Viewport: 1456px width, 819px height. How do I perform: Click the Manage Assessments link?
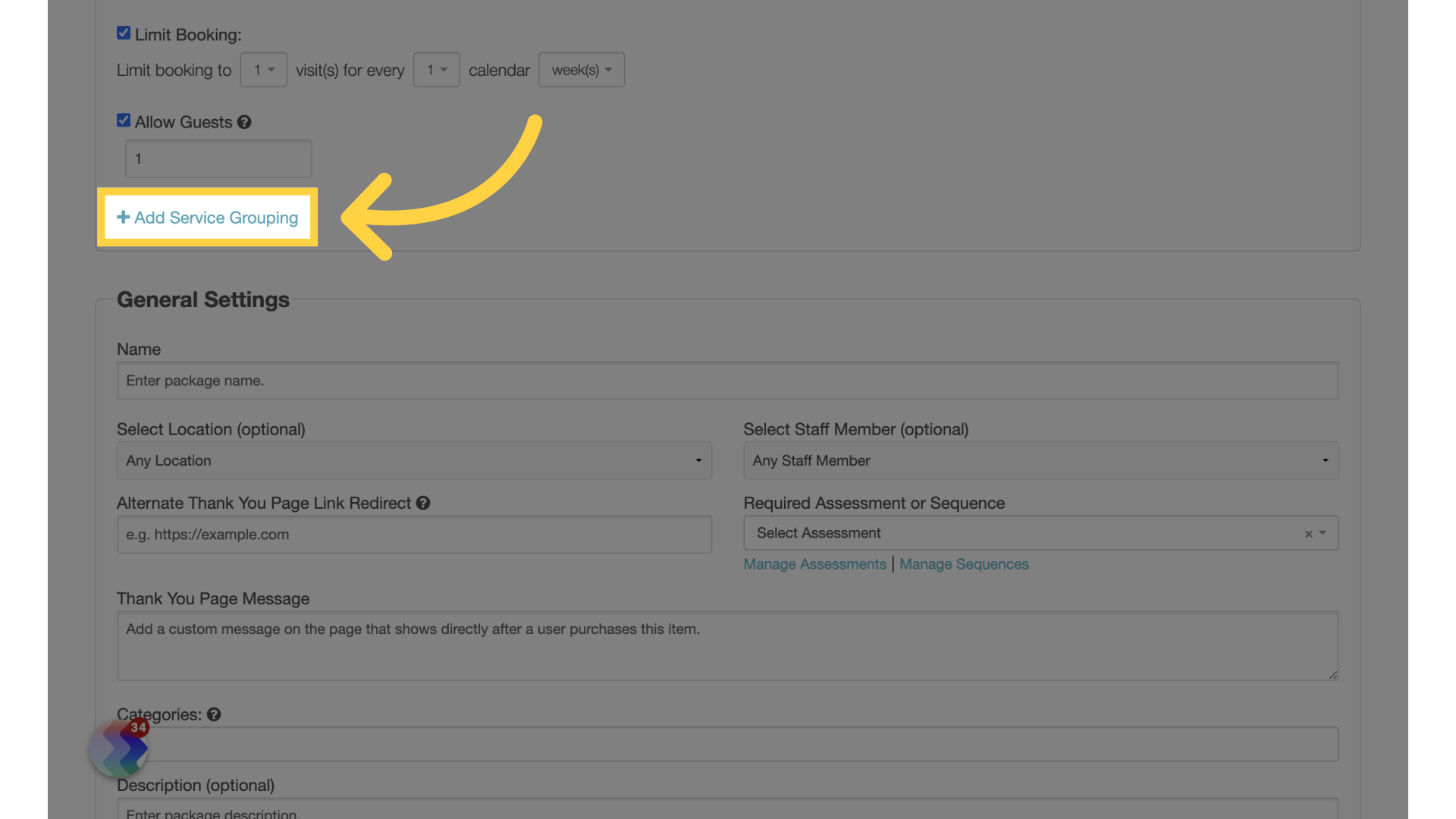pyautogui.click(x=814, y=564)
